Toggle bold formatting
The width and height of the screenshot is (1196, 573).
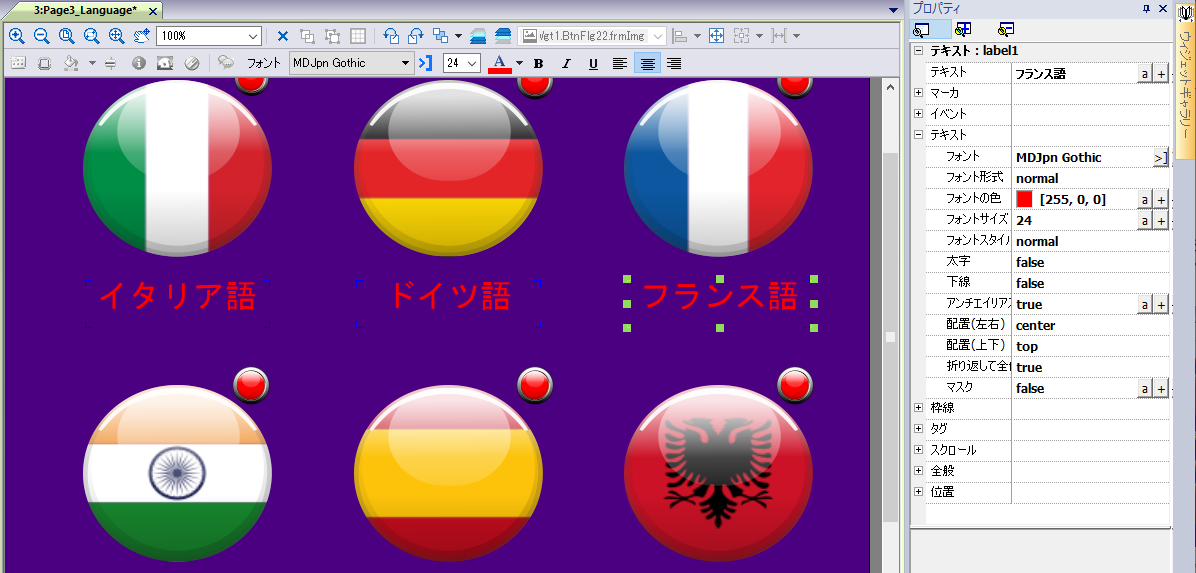pos(539,64)
